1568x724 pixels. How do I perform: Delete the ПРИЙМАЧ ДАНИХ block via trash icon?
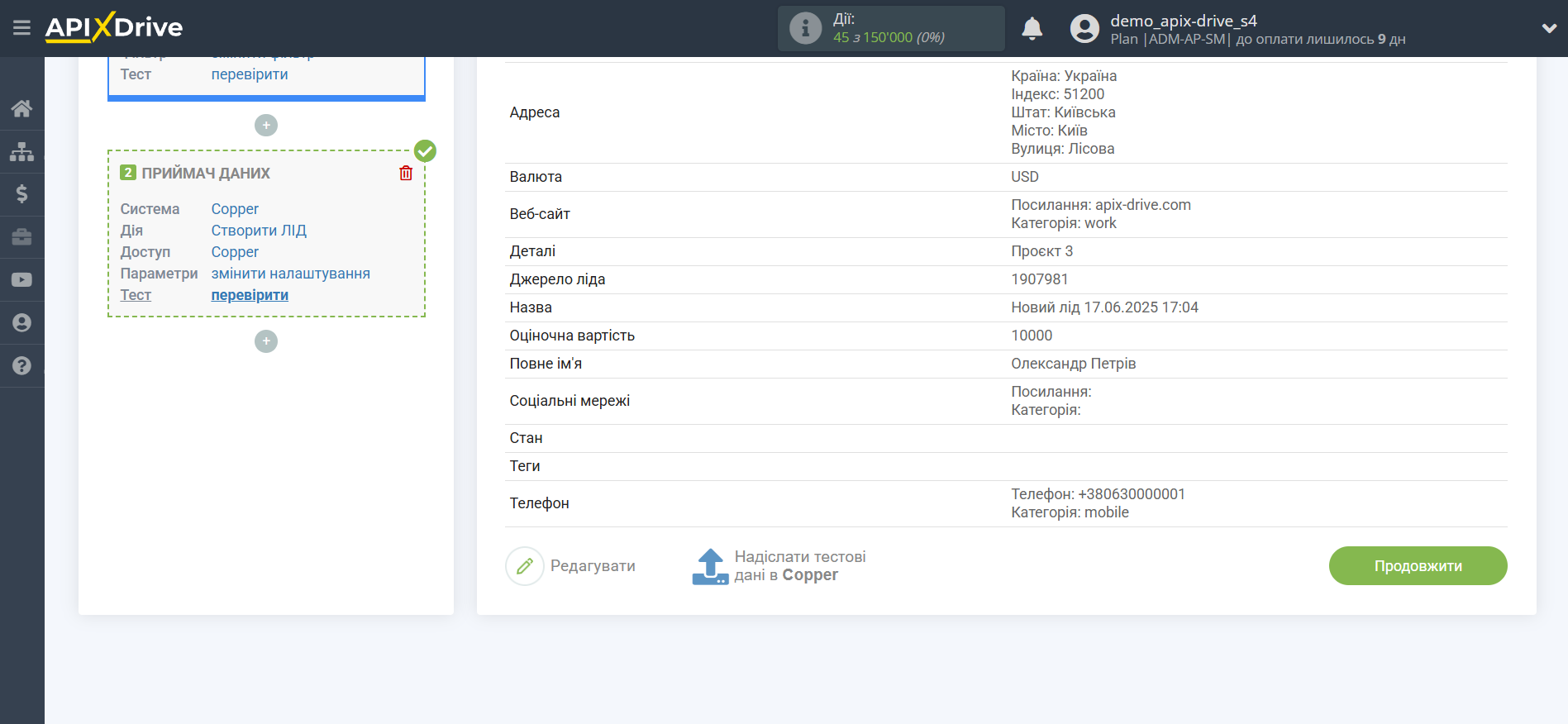tap(406, 173)
